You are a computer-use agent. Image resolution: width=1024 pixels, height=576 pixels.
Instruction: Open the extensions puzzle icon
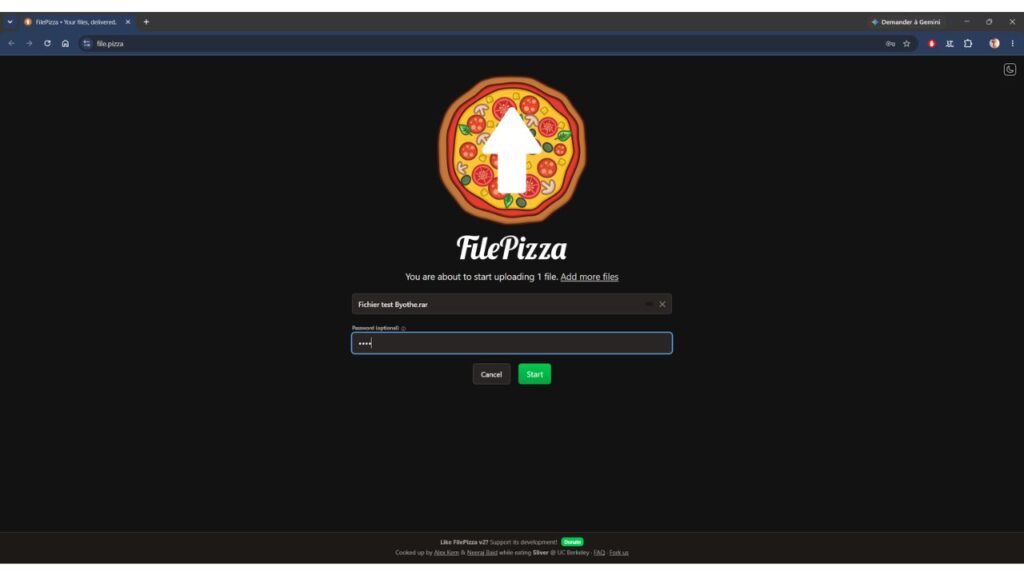pyautogui.click(x=968, y=44)
